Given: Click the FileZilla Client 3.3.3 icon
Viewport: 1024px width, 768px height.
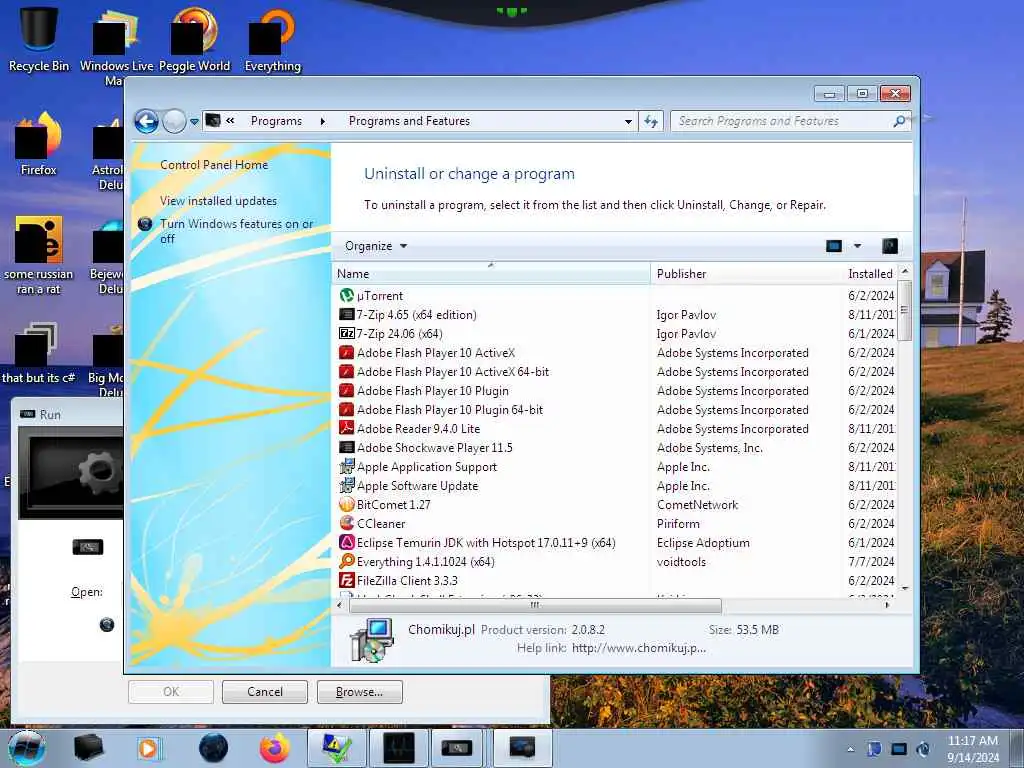Looking at the screenshot, I should (347, 580).
